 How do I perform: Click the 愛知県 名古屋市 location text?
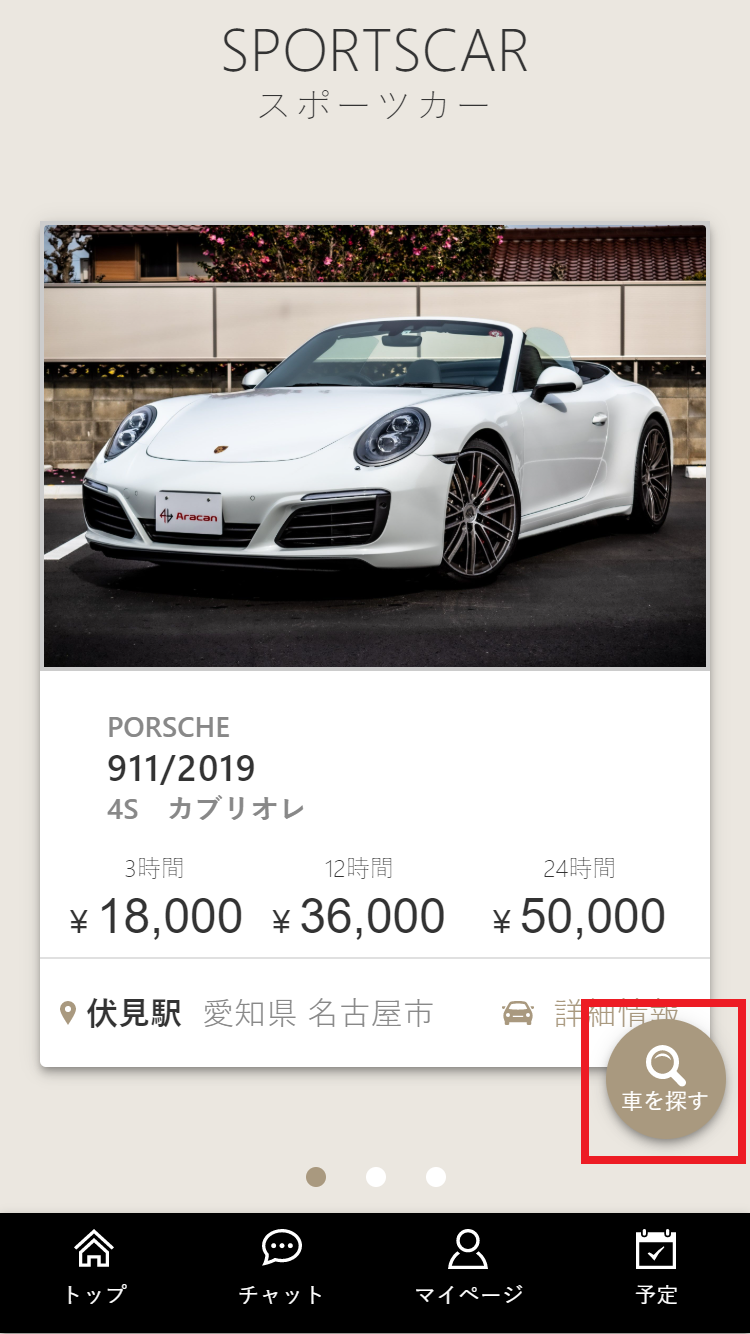(x=318, y=1014)
